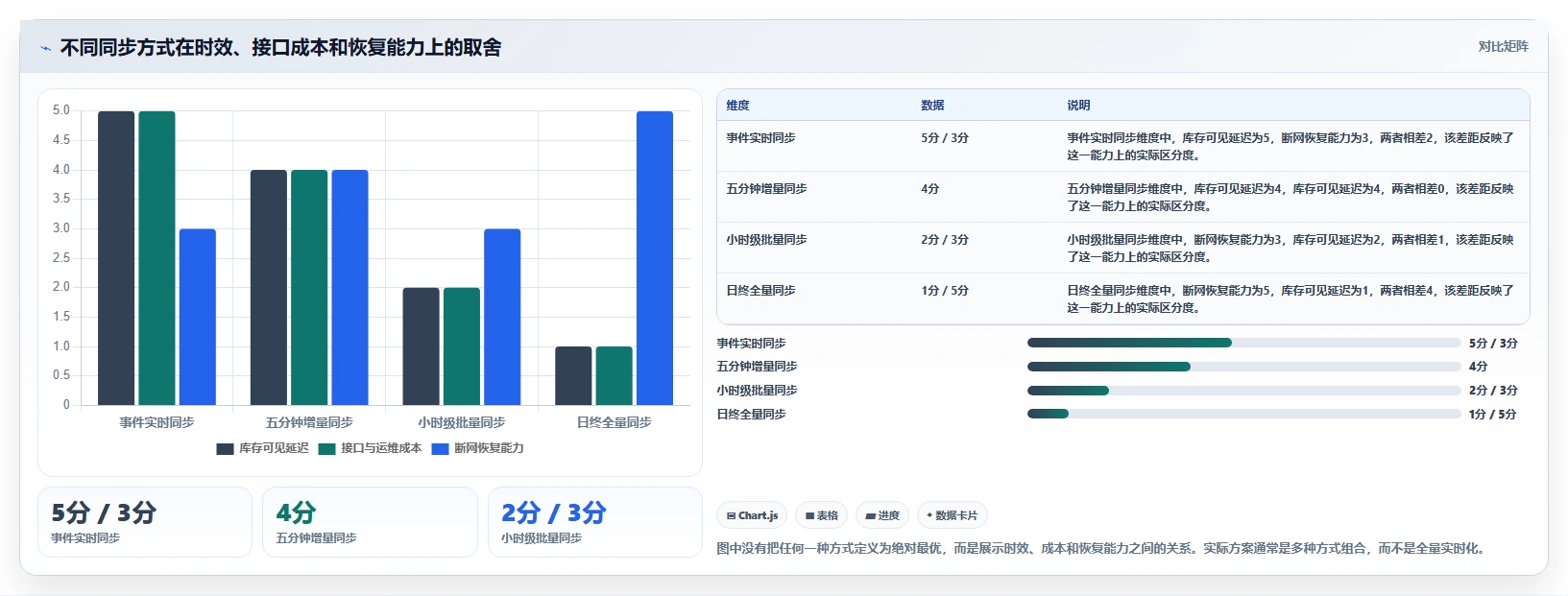Image resolution: width=1568 pixels, height=596 pixels.
Task: Click the 小时级批量同步 progress bar
Action: click(1243, 391)
